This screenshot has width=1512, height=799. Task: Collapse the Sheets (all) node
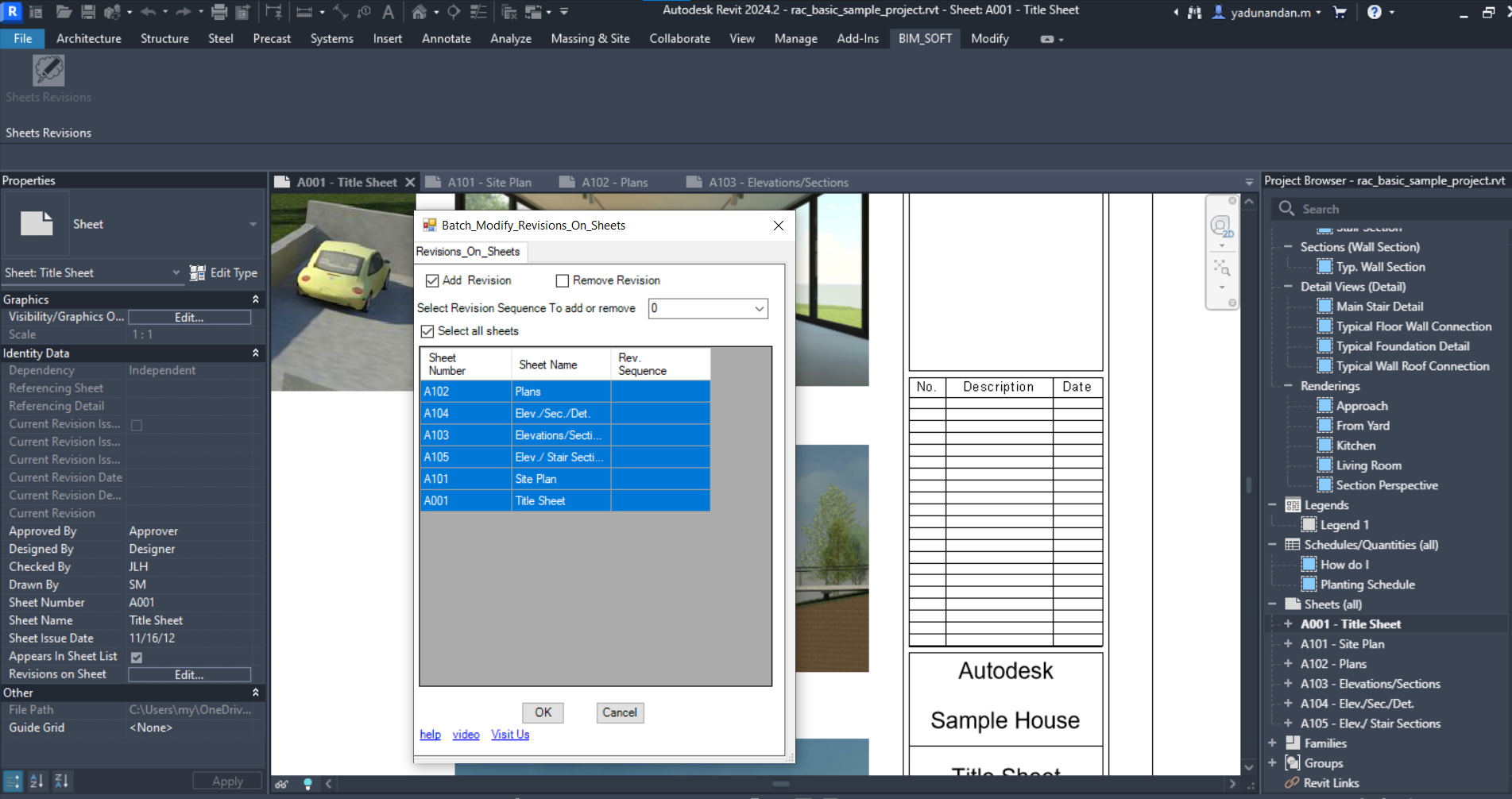coord(1272,604)
